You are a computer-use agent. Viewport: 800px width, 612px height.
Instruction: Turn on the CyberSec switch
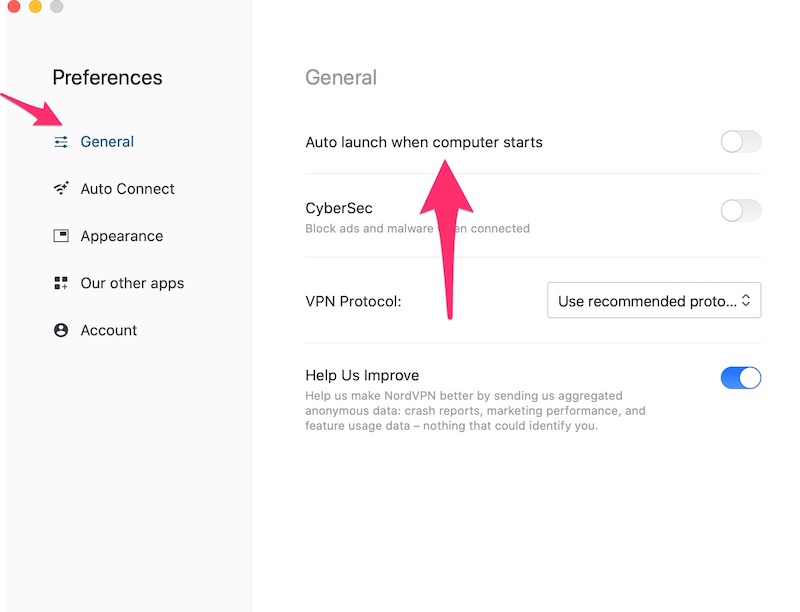click(740, 210)
